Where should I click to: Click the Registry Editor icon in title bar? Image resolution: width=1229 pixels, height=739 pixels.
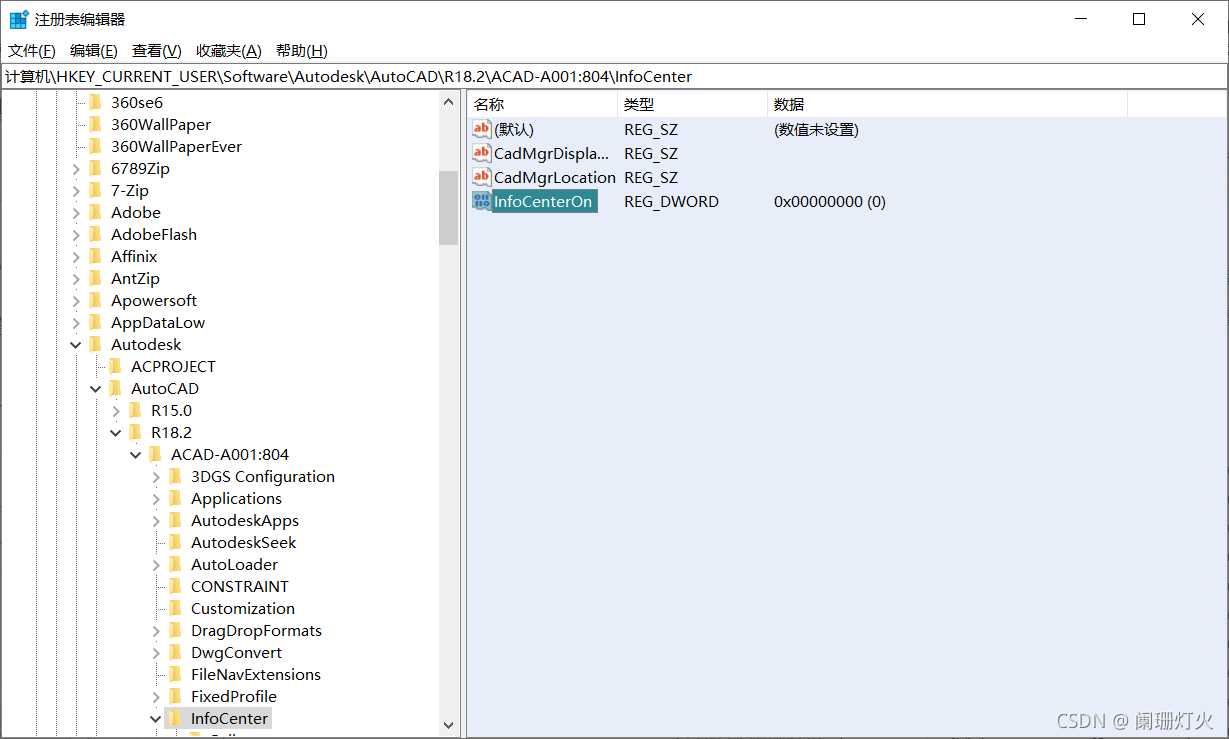(x=18, y=18)
